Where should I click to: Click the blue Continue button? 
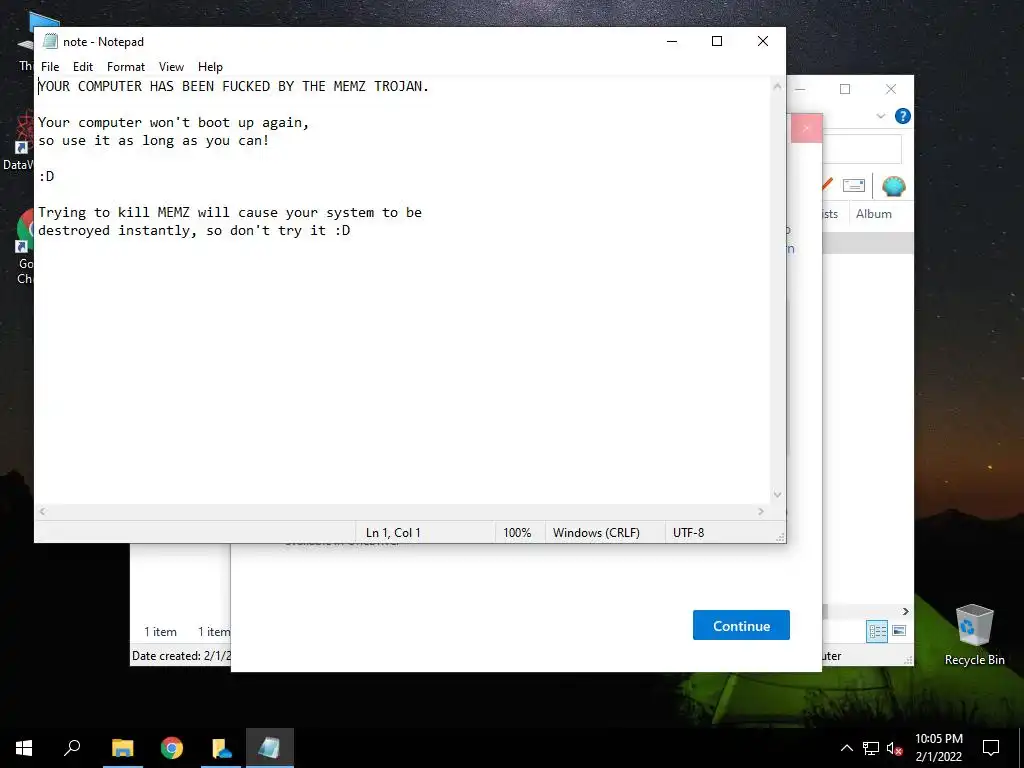click(x=741, y=625)
